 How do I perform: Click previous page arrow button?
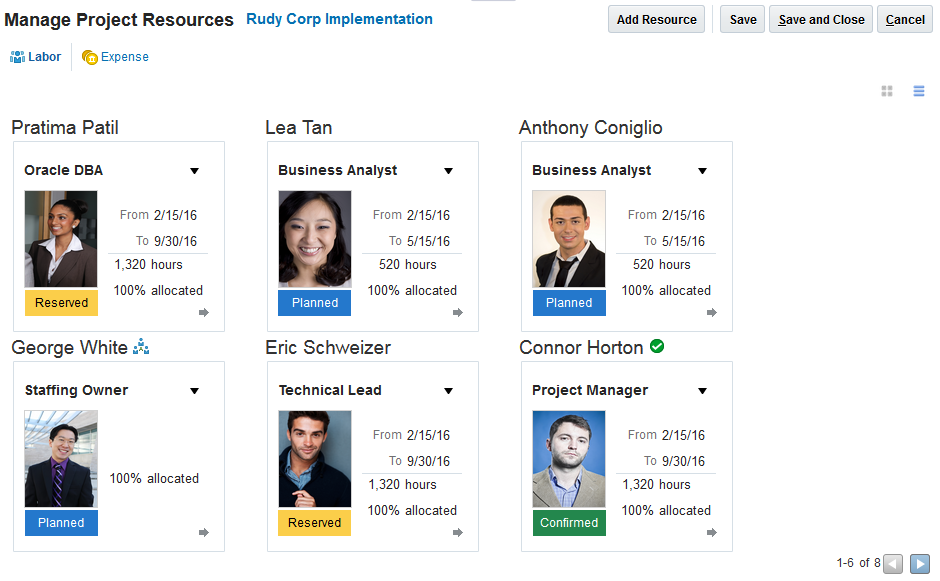(893, 564)
